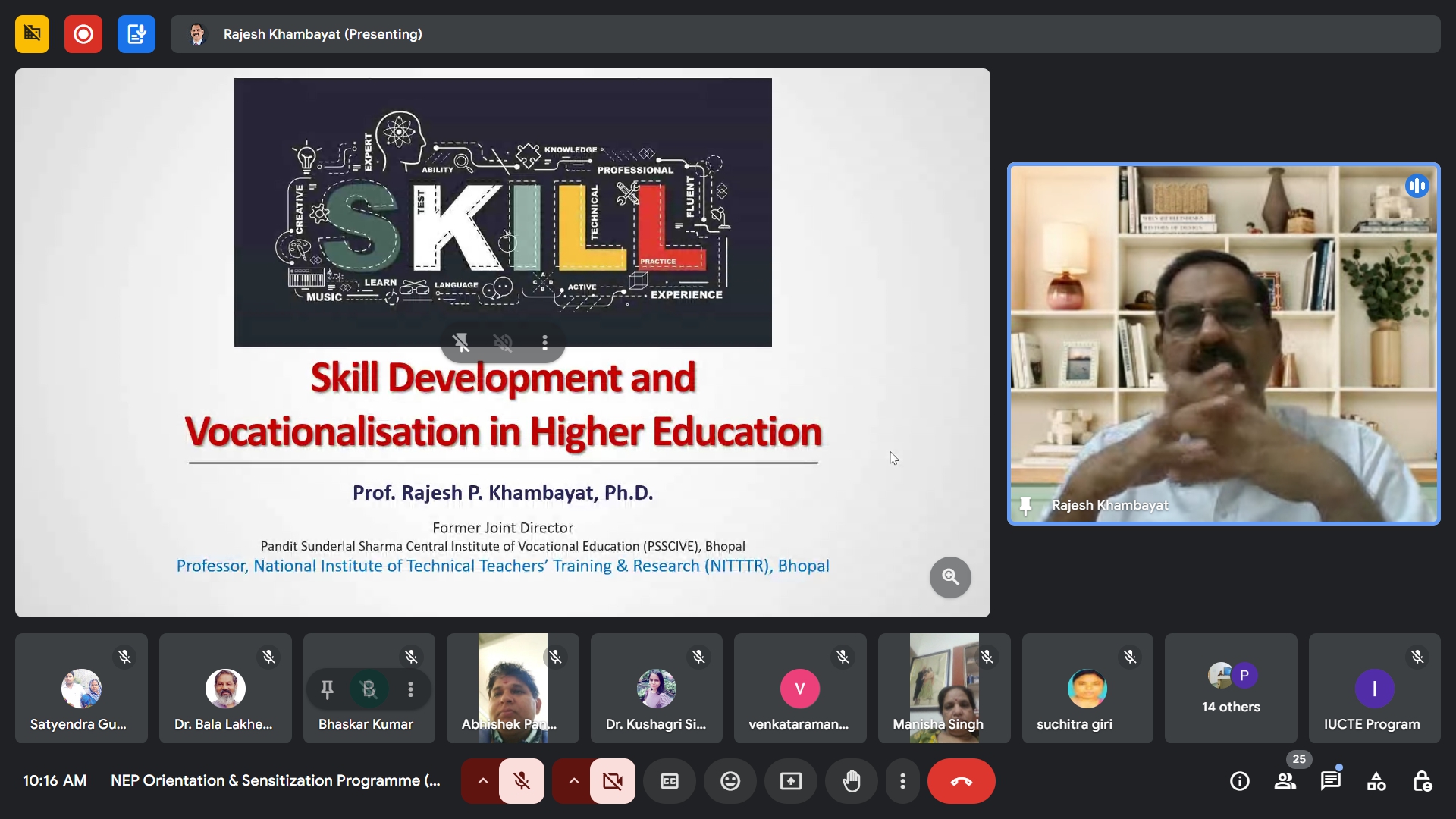
Task: Open three-dot menu on presentation overlay
Action: [544, 343]
